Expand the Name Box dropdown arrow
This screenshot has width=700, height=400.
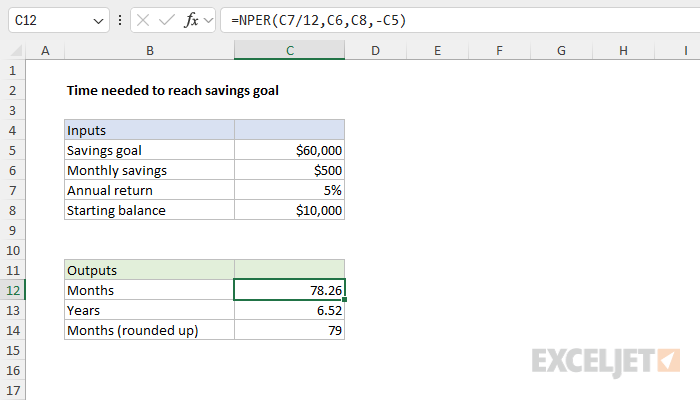[x=98, y=21]
